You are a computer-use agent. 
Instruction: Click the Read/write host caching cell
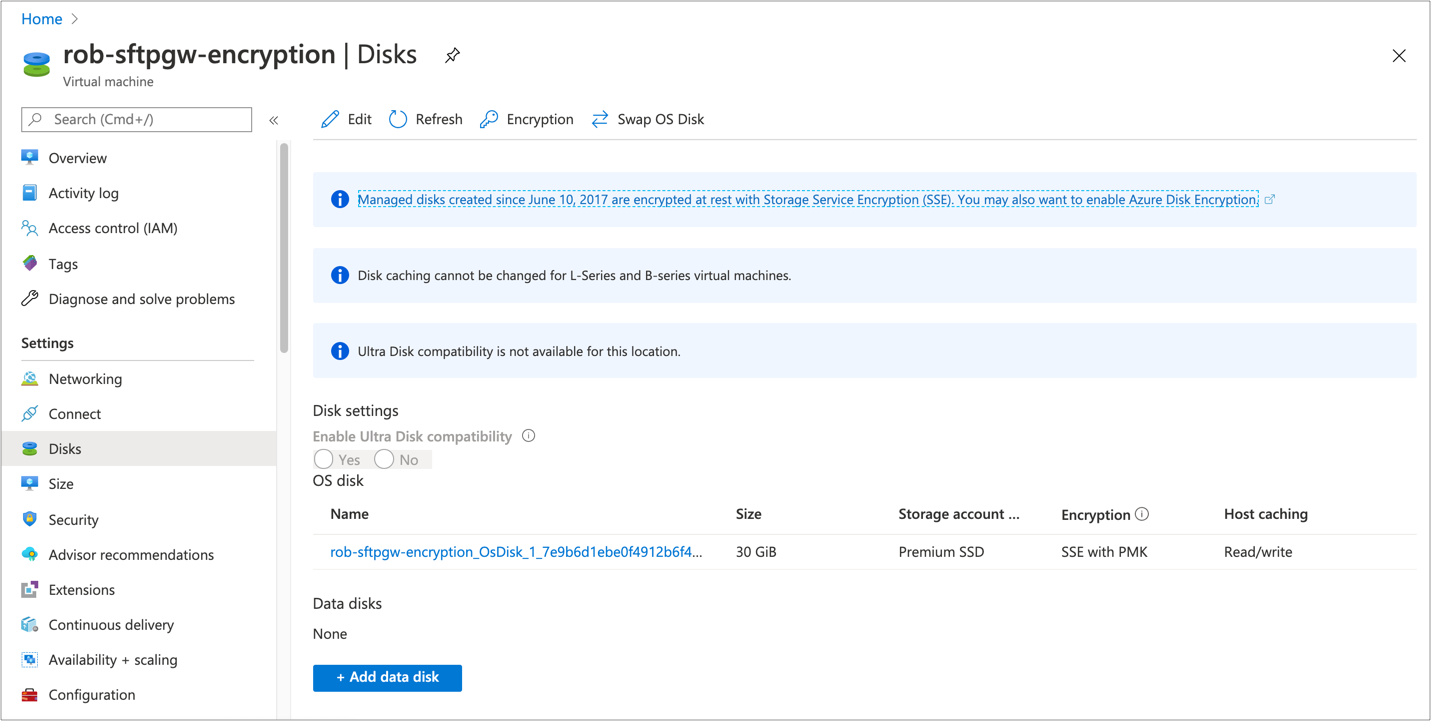[x=1258, y=552]
